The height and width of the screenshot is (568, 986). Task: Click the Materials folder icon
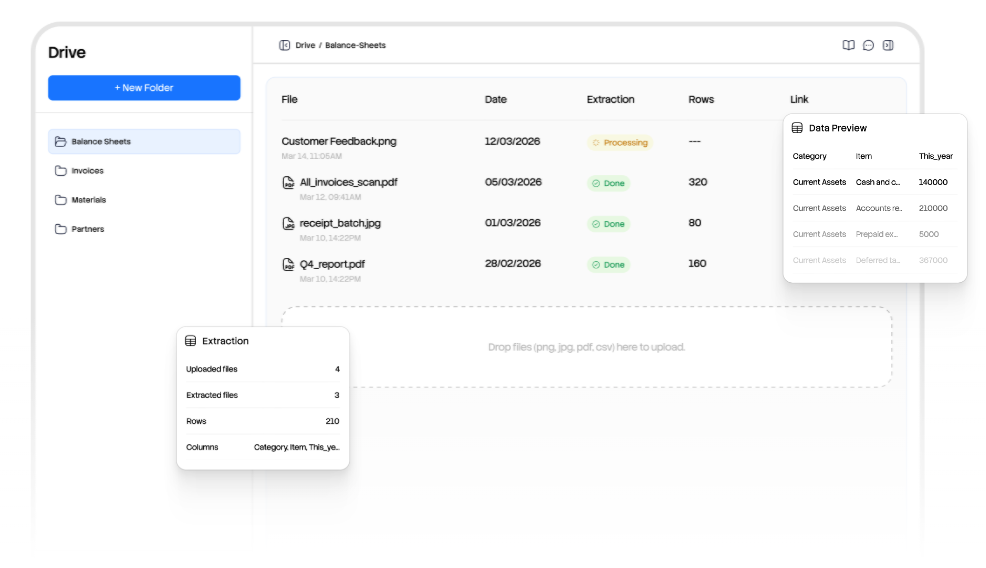(x=60, y=200)
